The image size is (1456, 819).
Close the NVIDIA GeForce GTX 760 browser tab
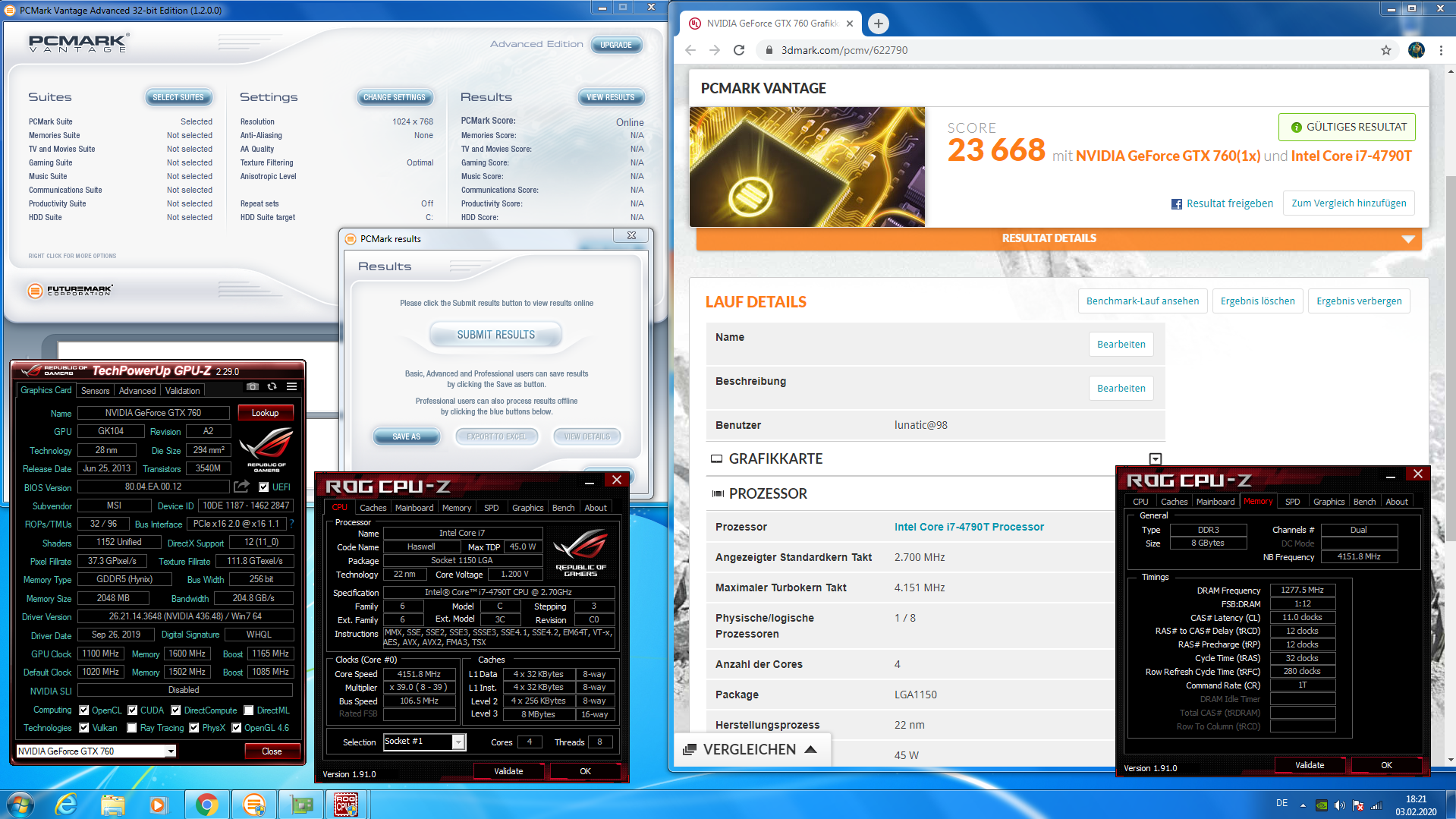point(850,24)
